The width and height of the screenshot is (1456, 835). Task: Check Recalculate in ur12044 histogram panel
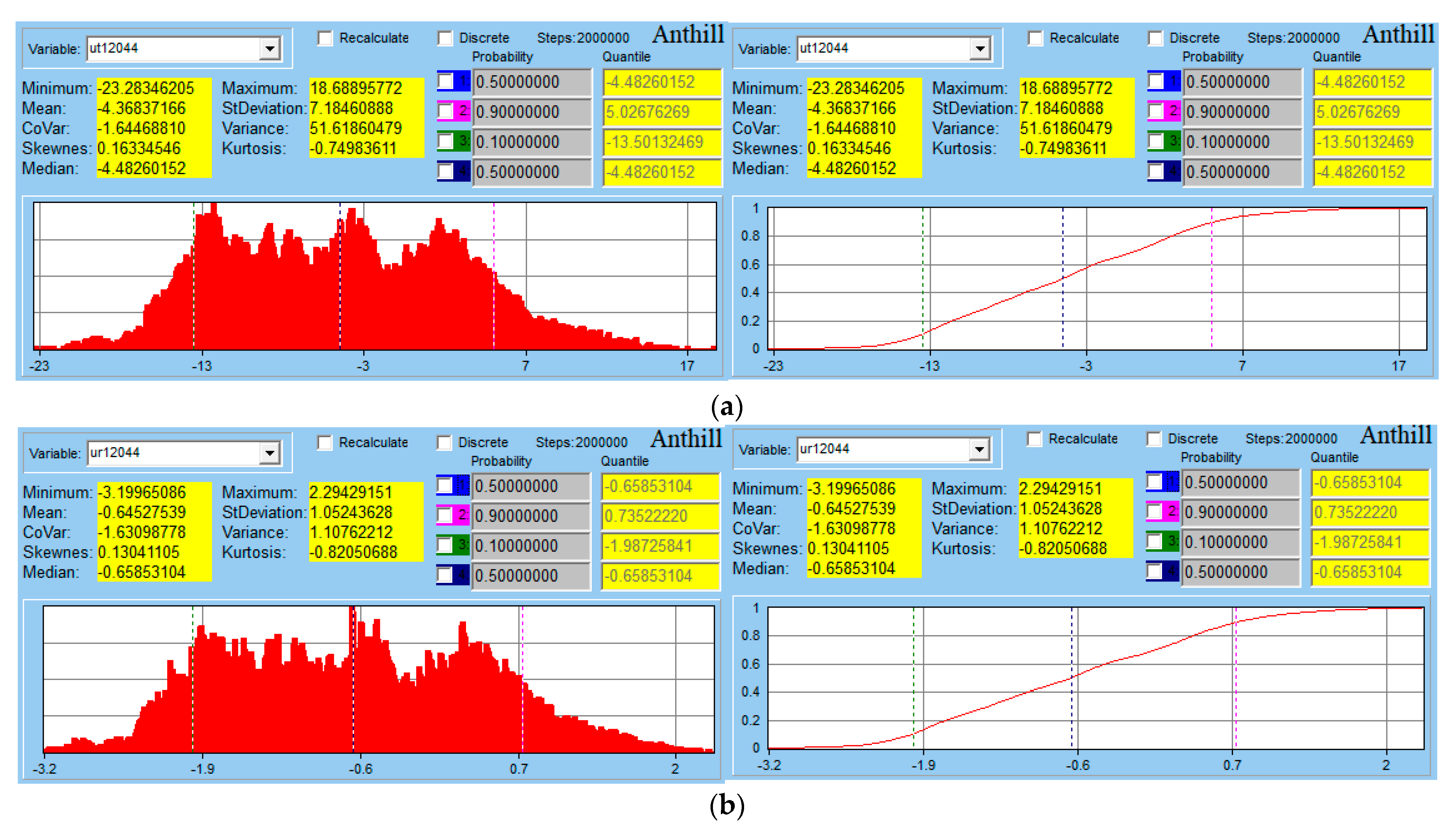(324, 443)
